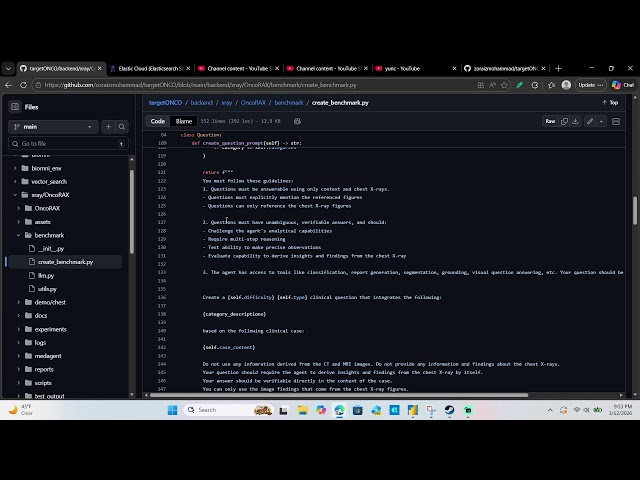Copy the raw file contents icon

click(564, 121)
